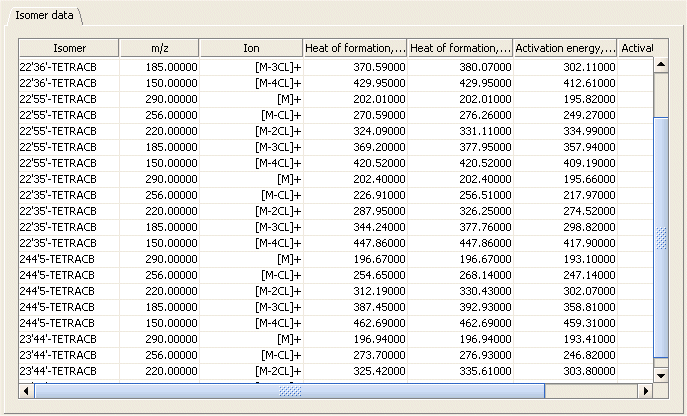This screenshot has width=687, height=416.
Task: Click the vertical scrollbar down arrow
Action: tap(660, 375)
